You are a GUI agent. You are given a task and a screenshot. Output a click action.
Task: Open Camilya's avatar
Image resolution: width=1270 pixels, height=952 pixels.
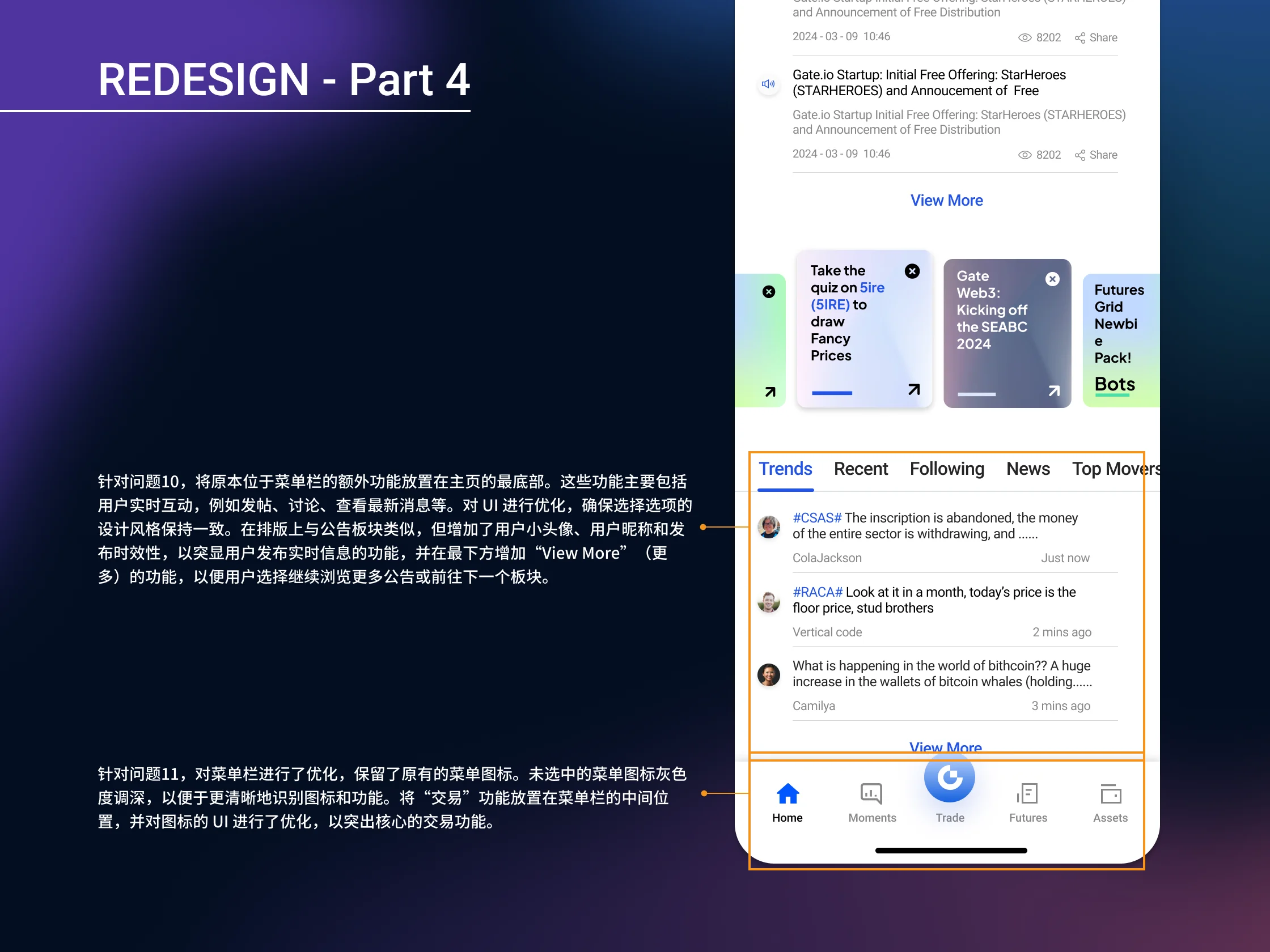pyautogui.click(x=769, y=675)
